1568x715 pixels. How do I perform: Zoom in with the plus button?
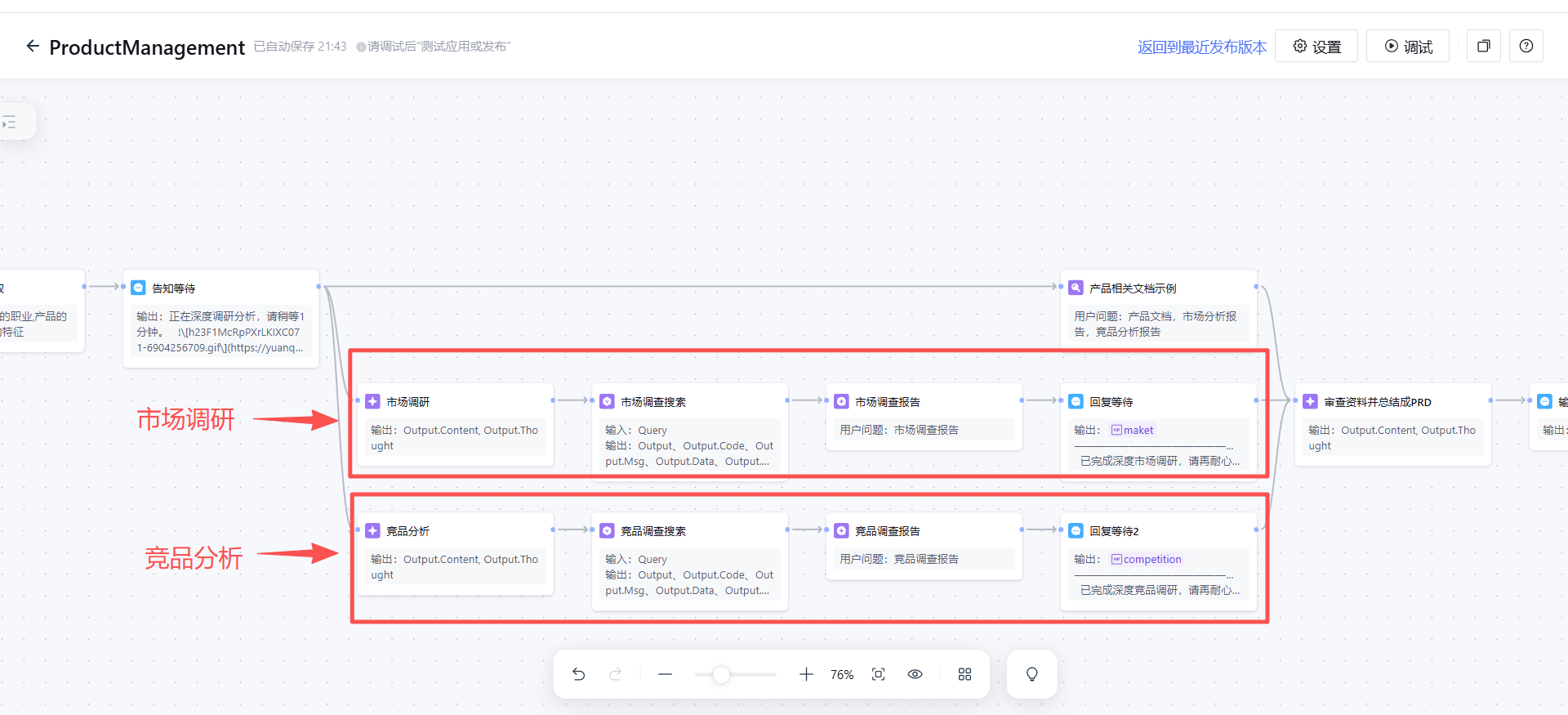point(806,674)
